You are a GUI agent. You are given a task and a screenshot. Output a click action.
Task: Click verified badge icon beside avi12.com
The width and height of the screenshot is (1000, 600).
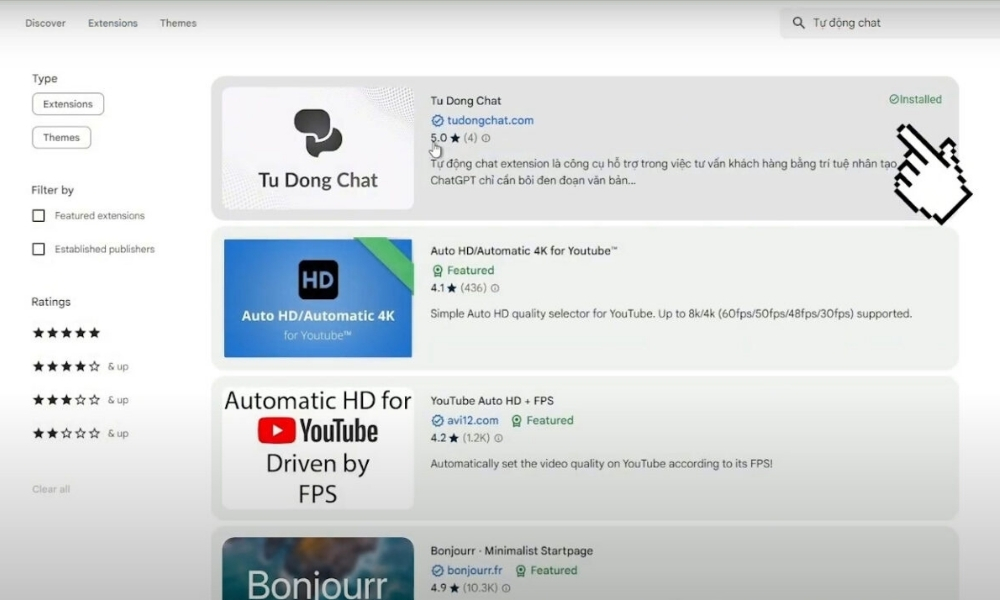click(x=437, y=421)
